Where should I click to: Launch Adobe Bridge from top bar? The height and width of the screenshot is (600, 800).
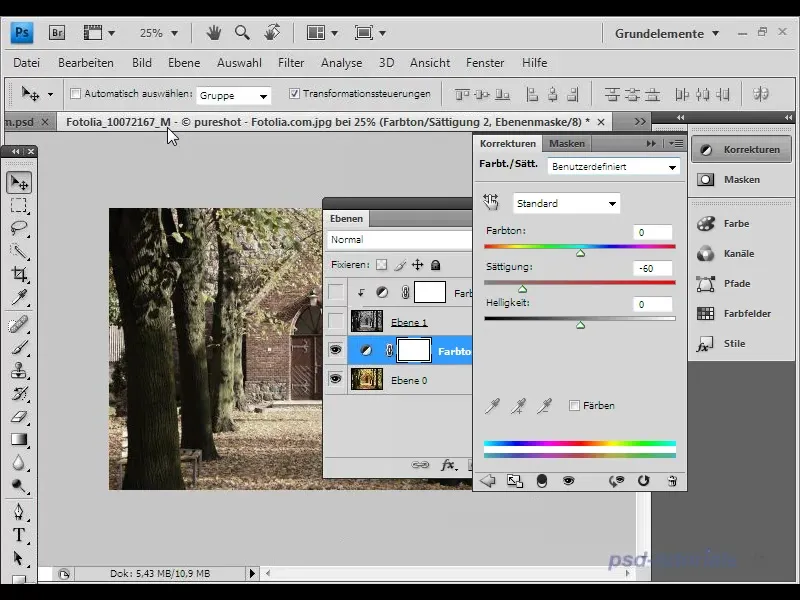click(57, 33)
